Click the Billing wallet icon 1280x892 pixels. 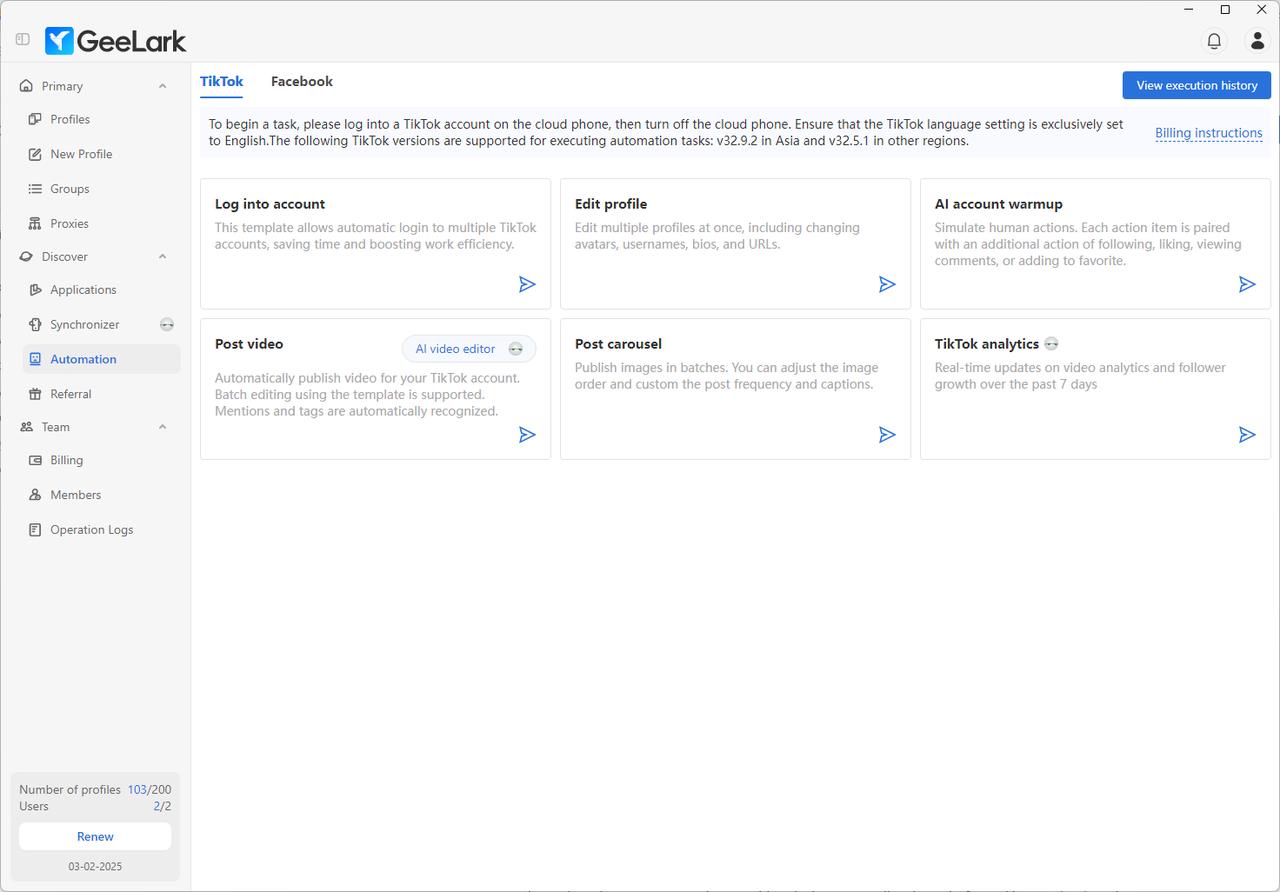click(35, 460)
